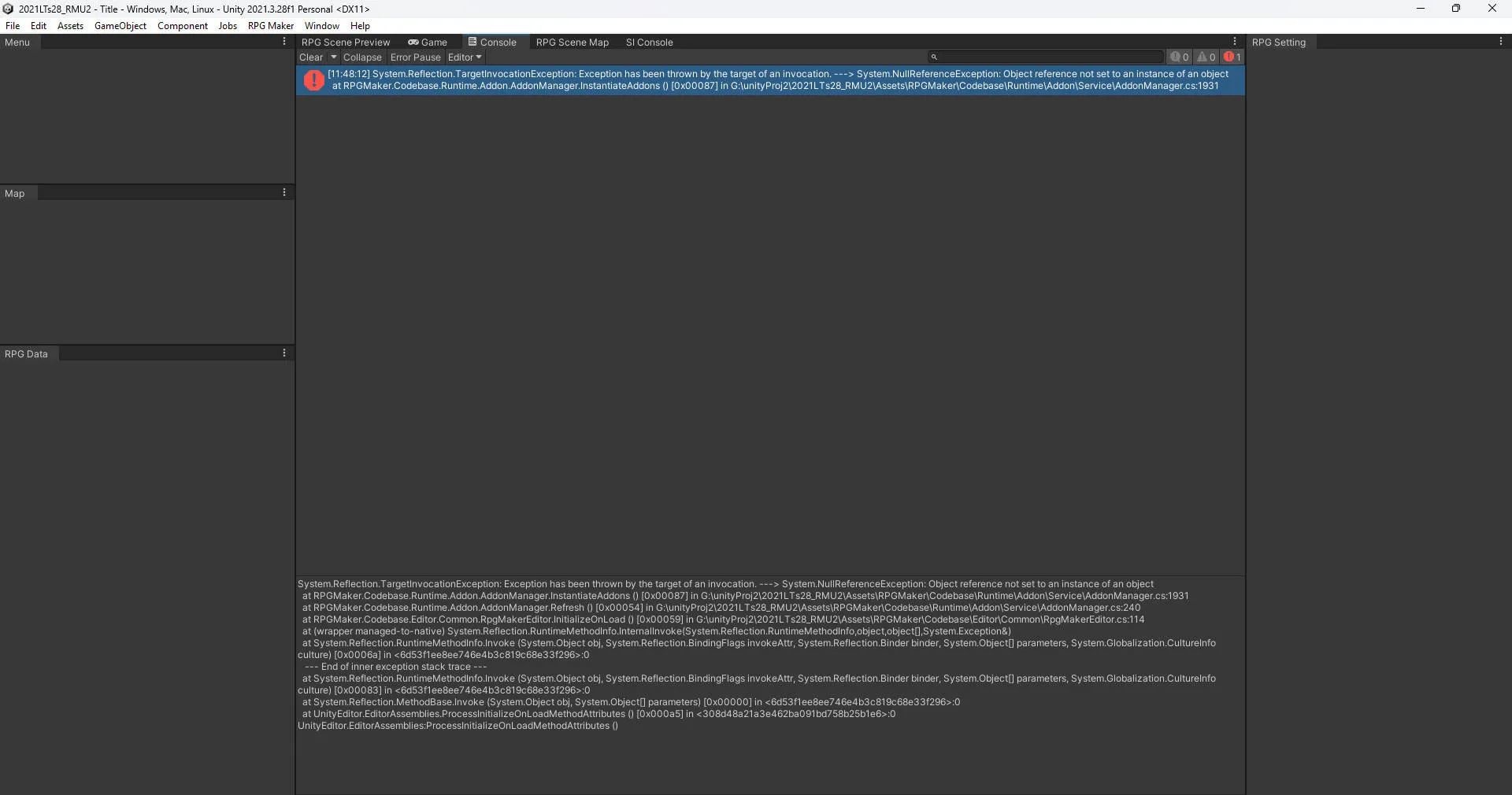Open the Jobs menu

(228, 26)
